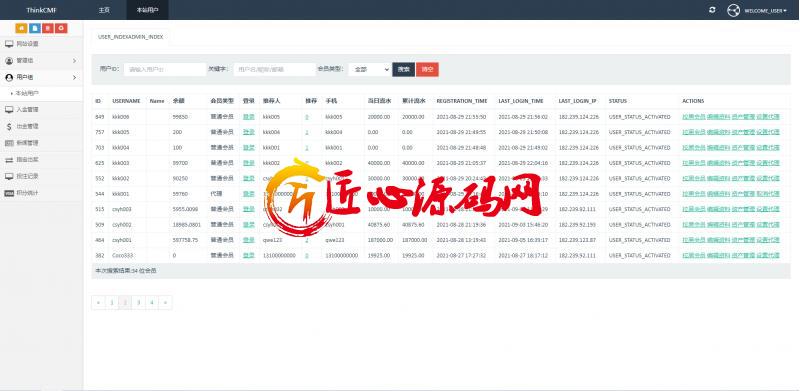Click the red 清空 clear button
Image resolution: width=800 pixels, height=391 pixels.
point(427,69)
